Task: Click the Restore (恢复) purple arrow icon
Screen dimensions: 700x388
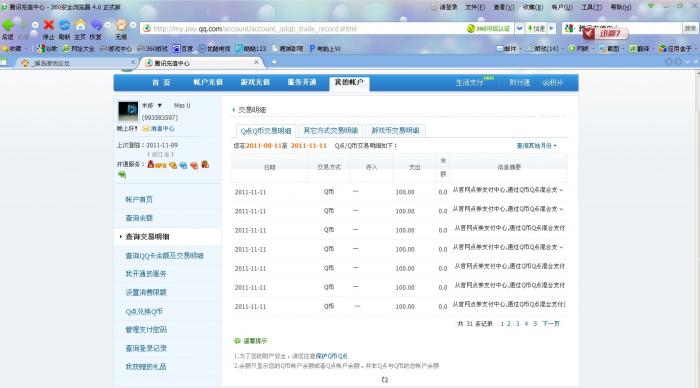Action: coord(96,25)
